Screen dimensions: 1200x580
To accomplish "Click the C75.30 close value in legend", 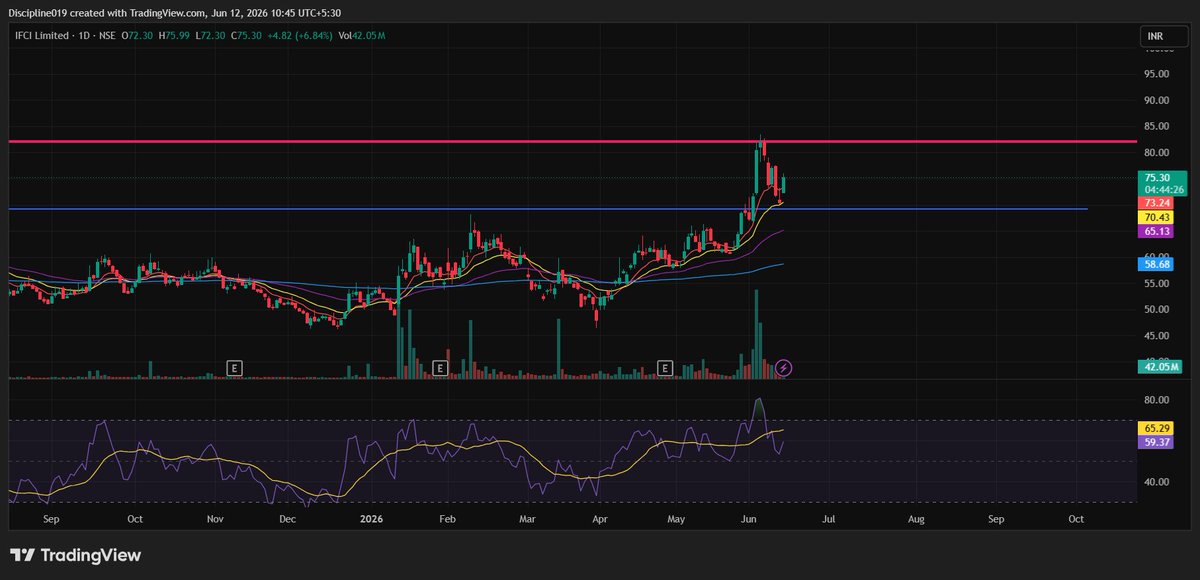I will 246,35.
